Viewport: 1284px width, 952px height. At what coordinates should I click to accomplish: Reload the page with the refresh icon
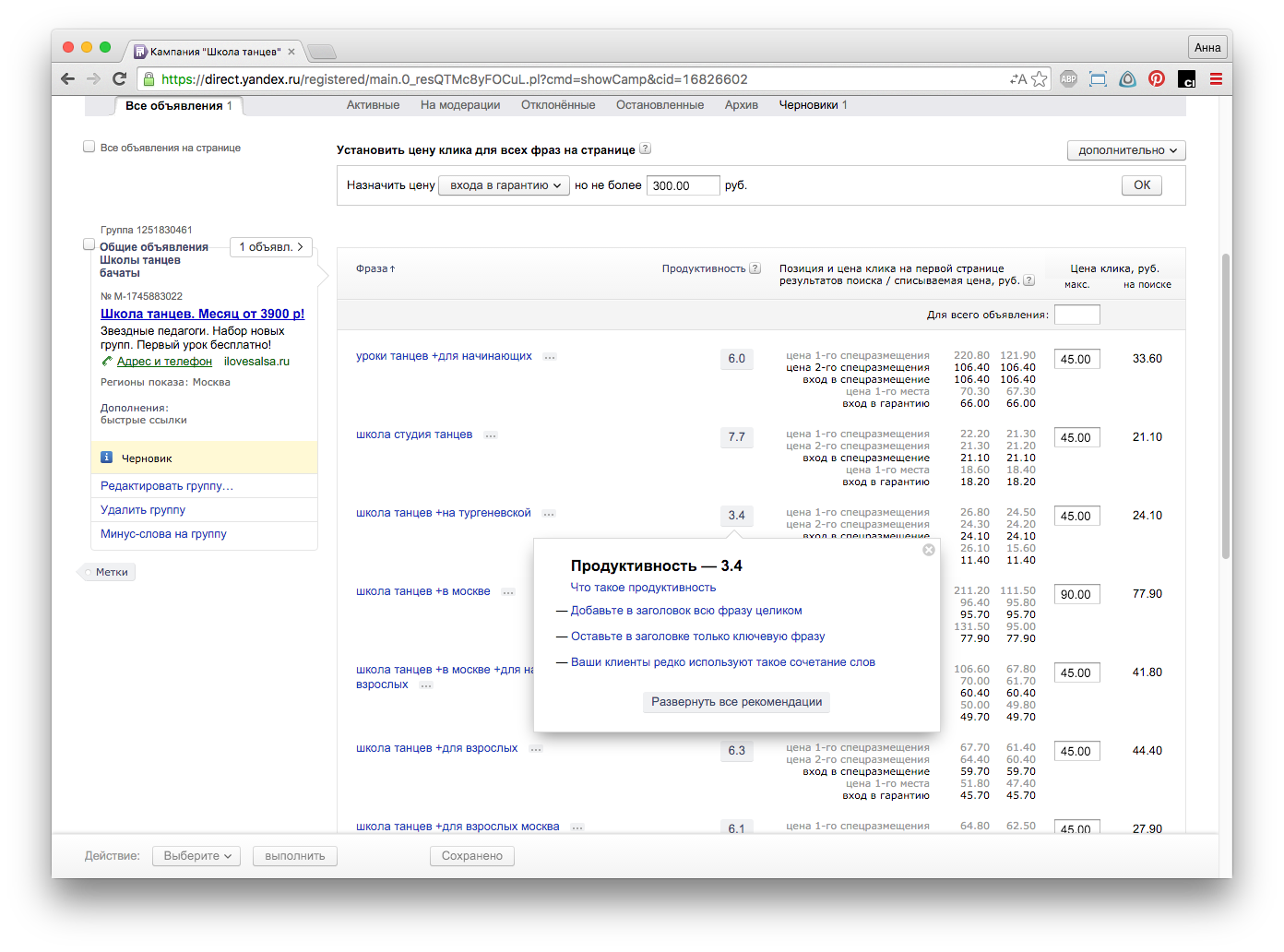tap(119, 79)
